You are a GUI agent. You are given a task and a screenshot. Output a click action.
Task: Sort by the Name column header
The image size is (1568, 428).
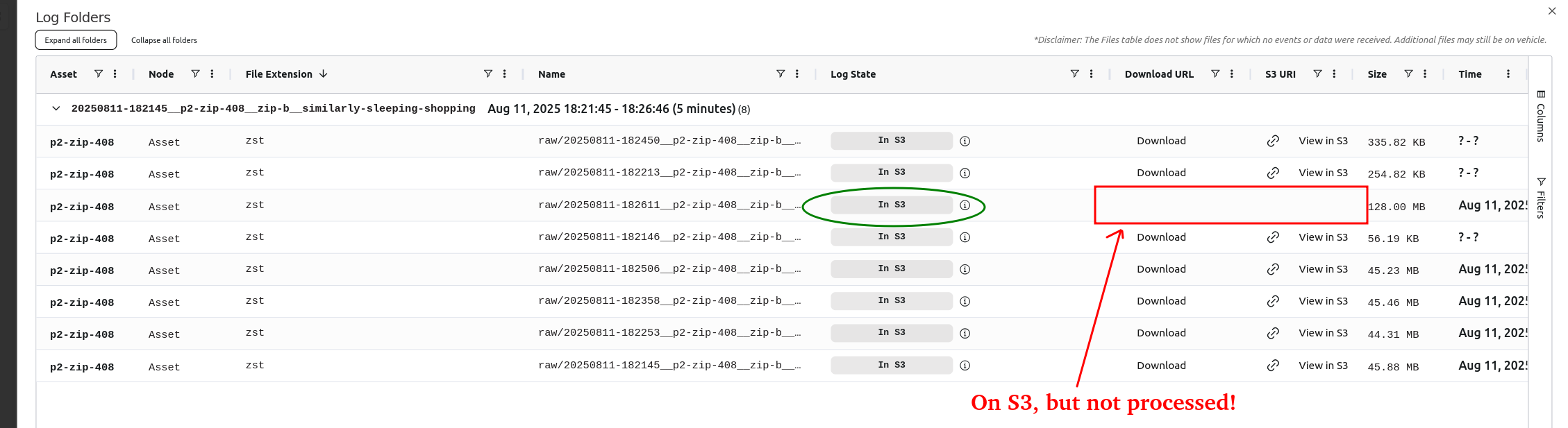pos(551,74)
